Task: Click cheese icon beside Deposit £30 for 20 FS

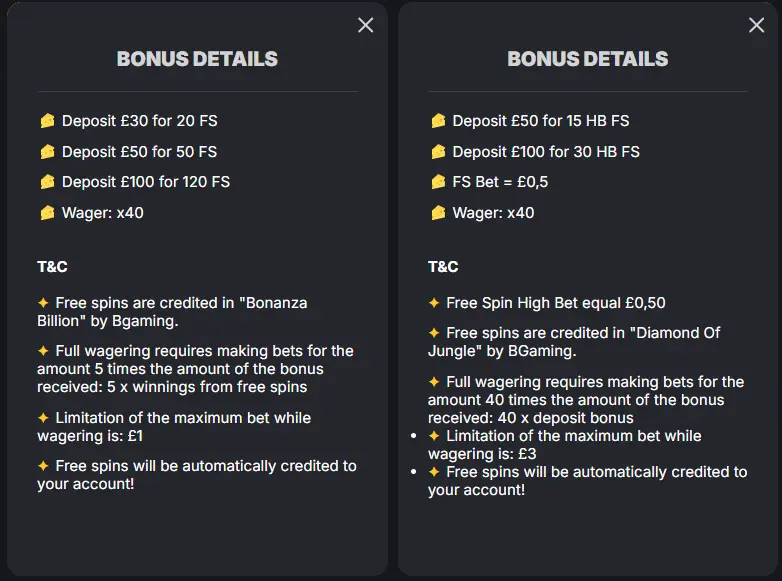Action: pos(47,121)
